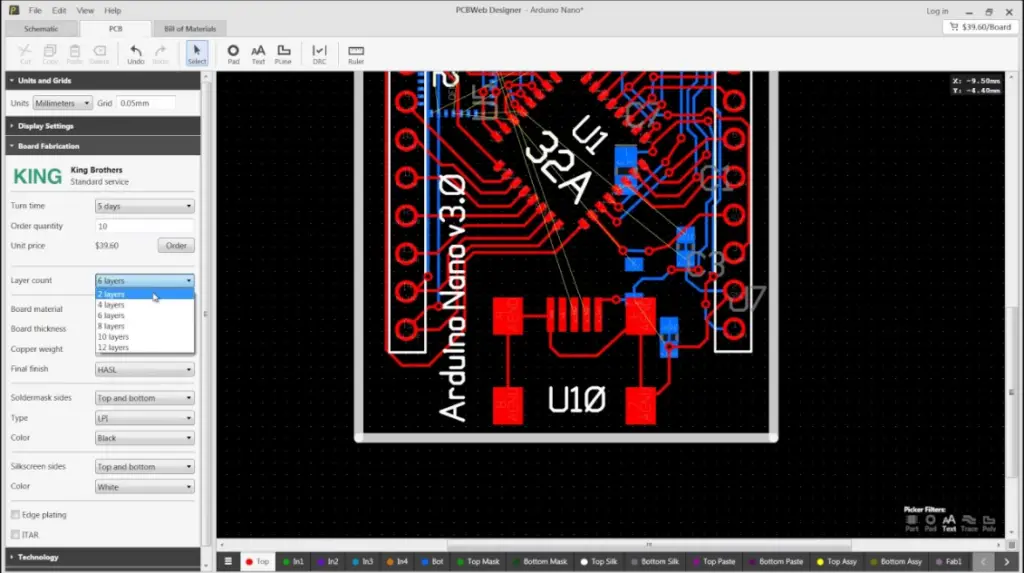
Task: Click the Delete icon in toolbar
Action: click(x=99, y=54)
